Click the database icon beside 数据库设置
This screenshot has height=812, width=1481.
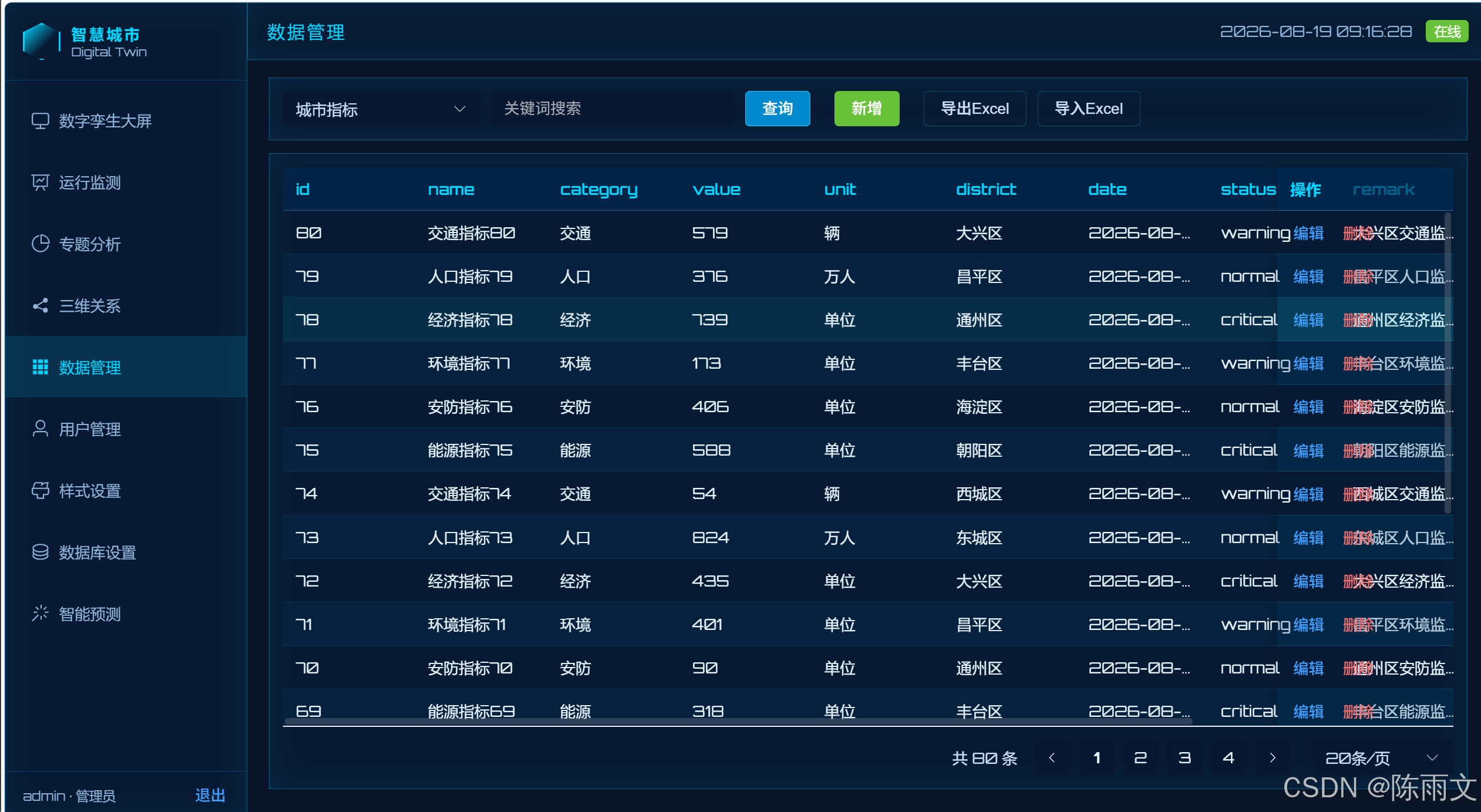(x=40, y=552)
